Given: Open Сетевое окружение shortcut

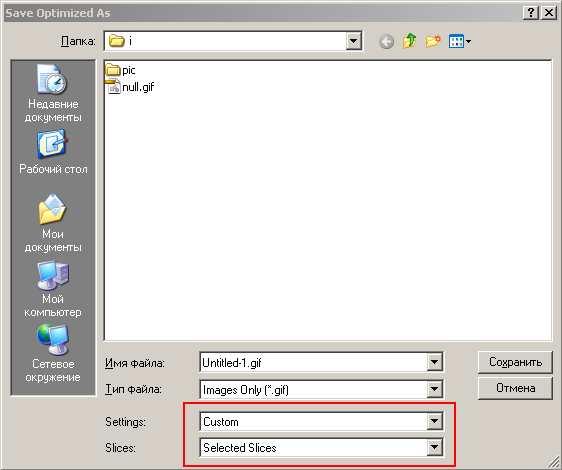Looking at the screenshot, I should [x=53, y=353].
